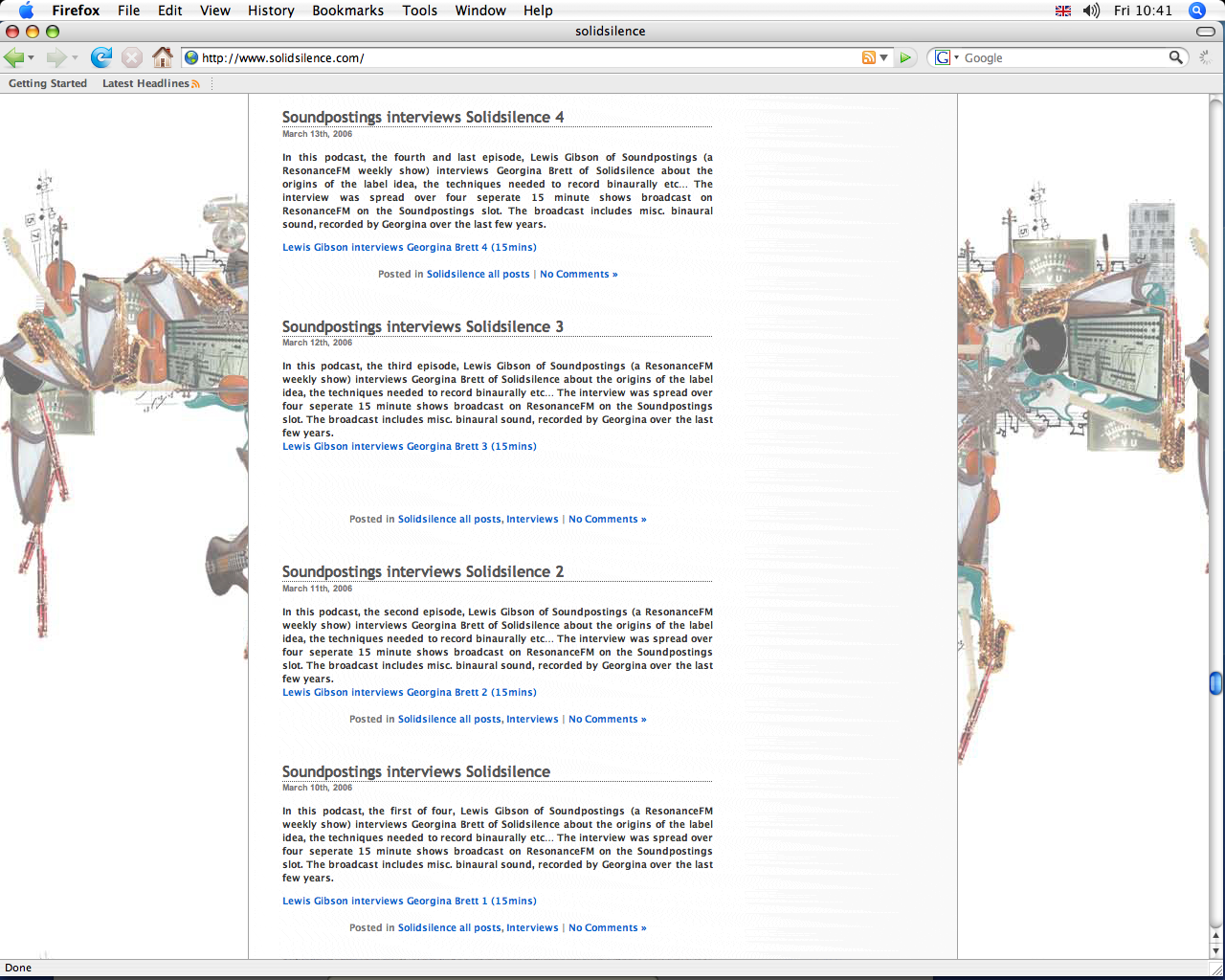Click the volume speaker icon in menu bar
The height and width of the screenshot is (980, 1225).
coord(1091,11)
